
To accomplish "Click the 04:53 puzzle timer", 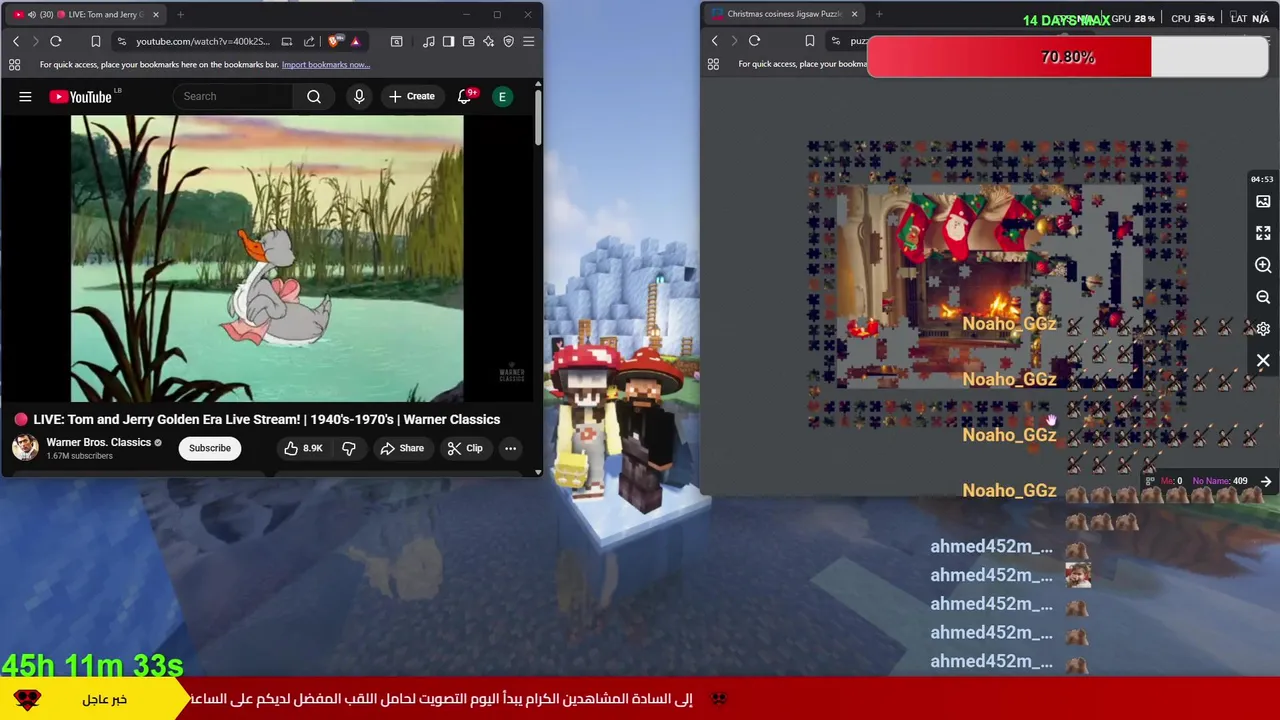I will [x=1262, y=180].
